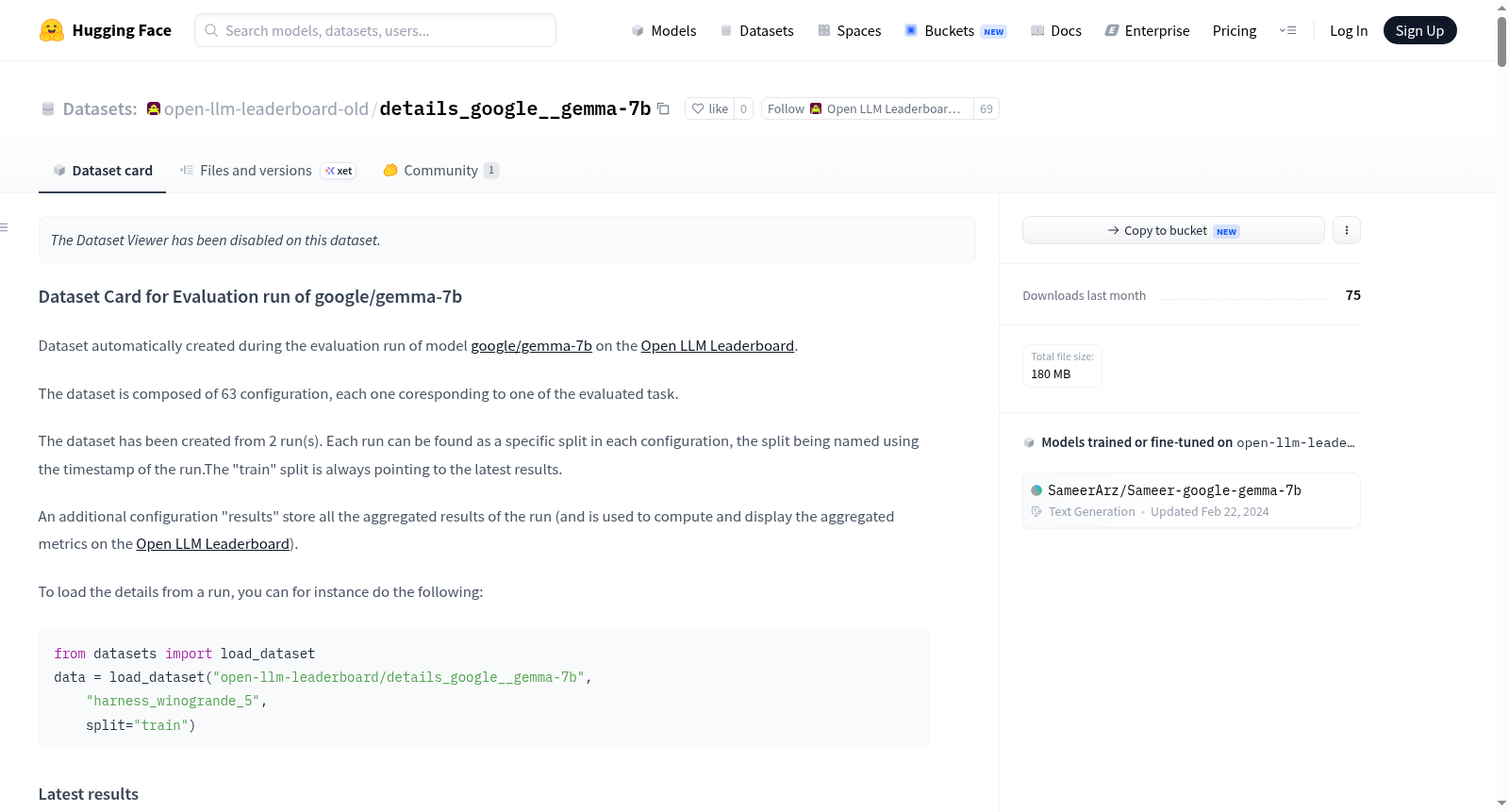Click the Hugging Face logo icon
Screen dimensions: 1509x812
tap(52, 30)
